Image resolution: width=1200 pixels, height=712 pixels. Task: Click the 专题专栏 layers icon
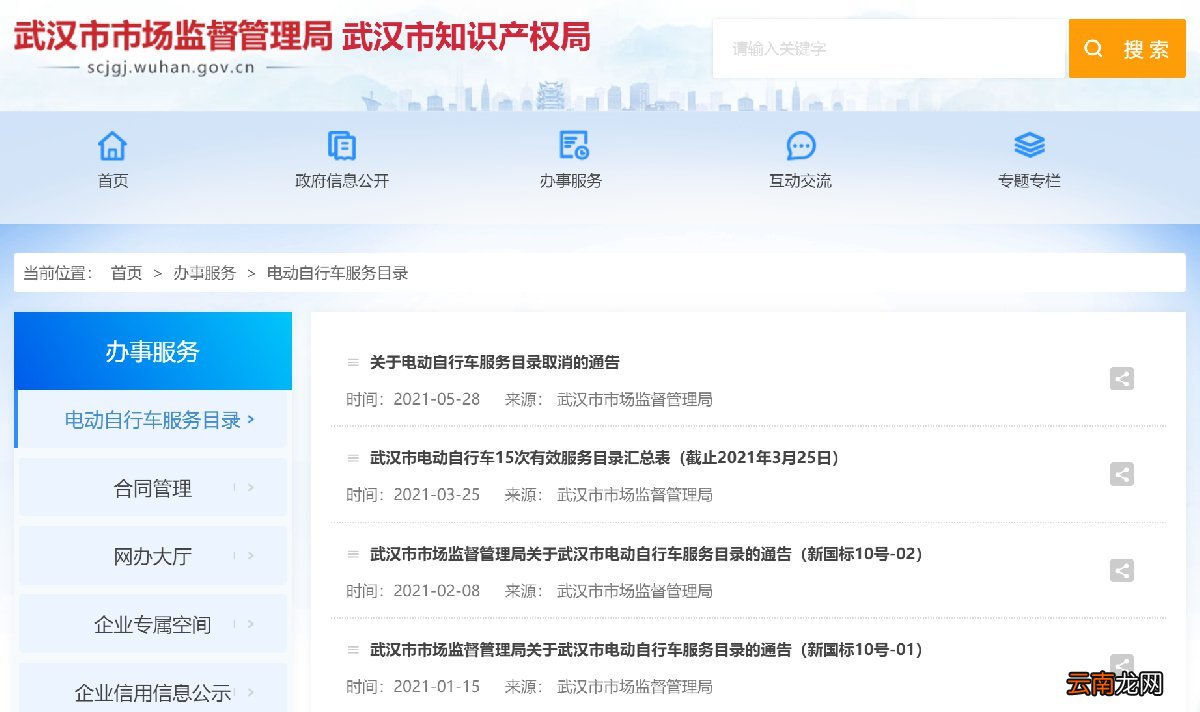pos(1029,146)
